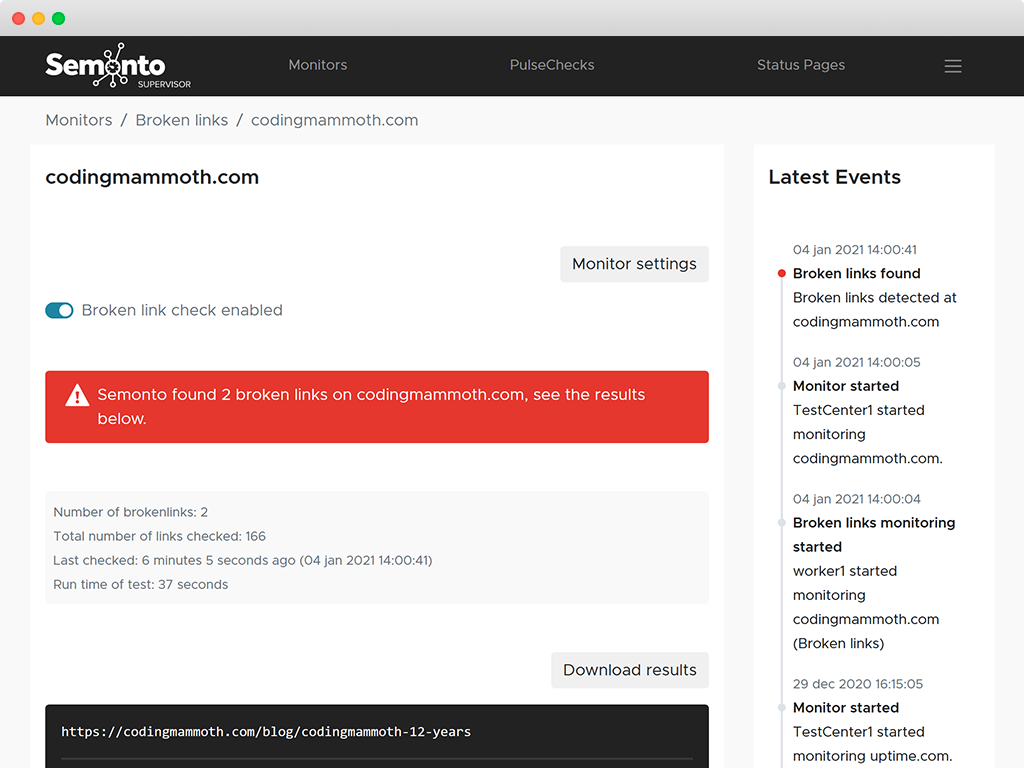Viewport: 1024px width, 768px height.
Task: Open the Monitors navigation item
Action: (317, 65)
